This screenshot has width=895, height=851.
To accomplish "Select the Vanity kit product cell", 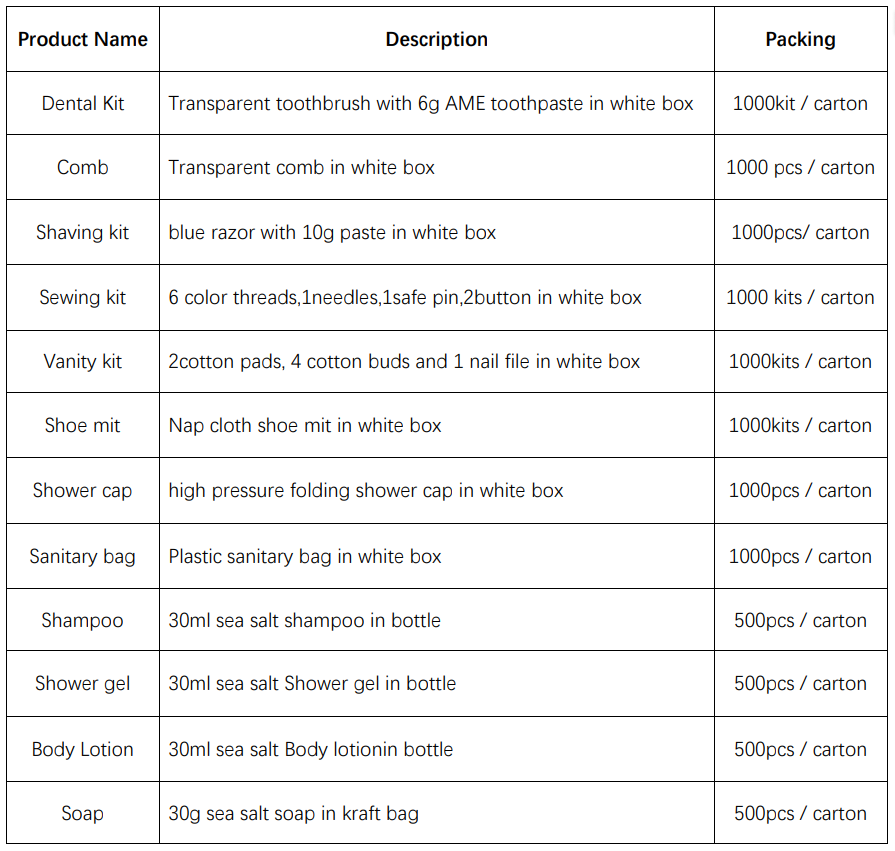I will coord(83,361).
